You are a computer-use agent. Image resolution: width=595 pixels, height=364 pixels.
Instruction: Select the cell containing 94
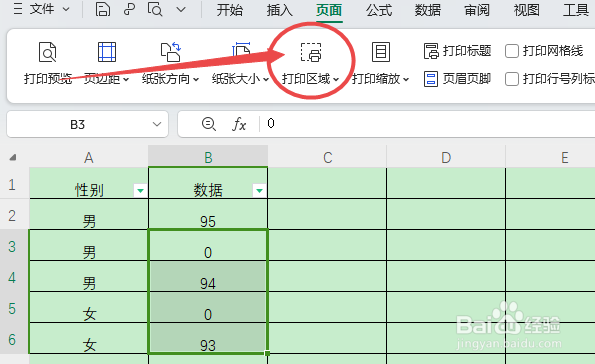point(208,277)
